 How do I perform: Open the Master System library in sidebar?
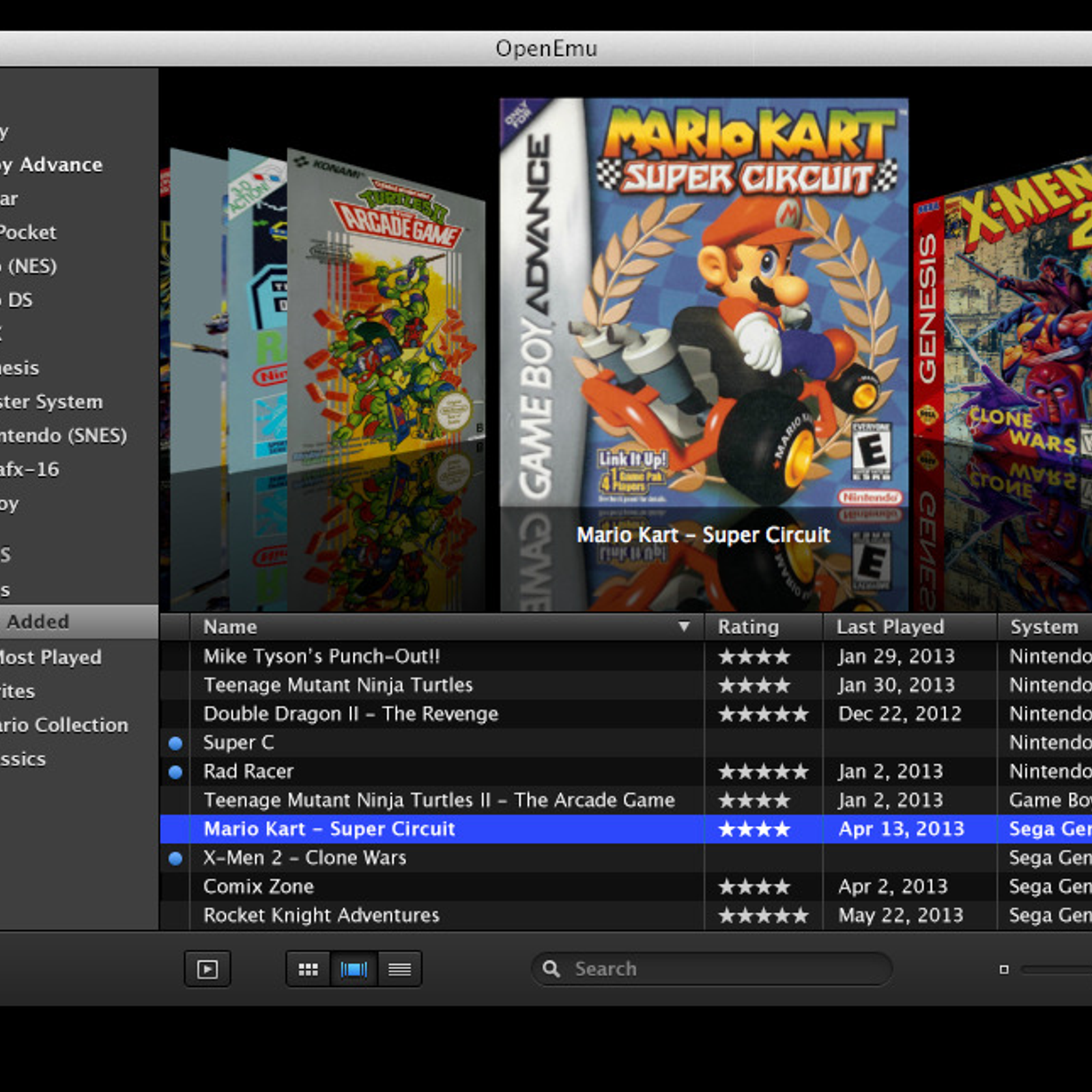(51, 401)
